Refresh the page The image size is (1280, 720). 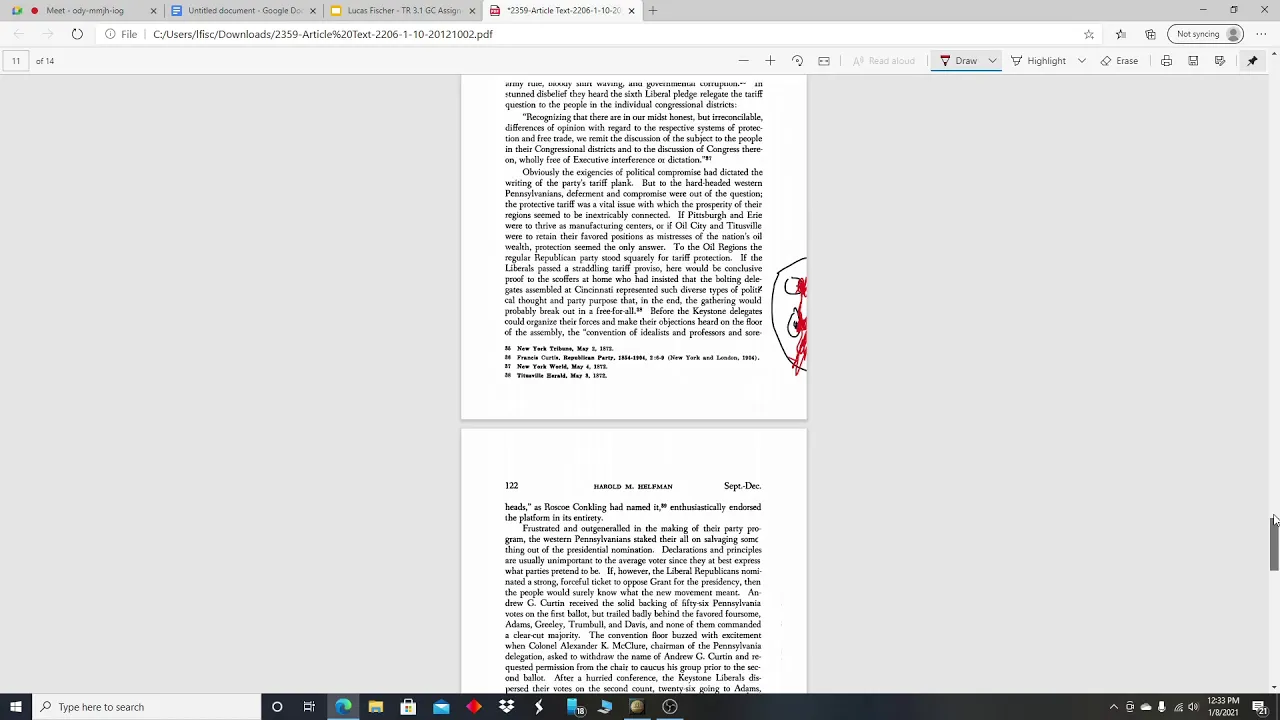pyautogui.click(x=77, y=34)
